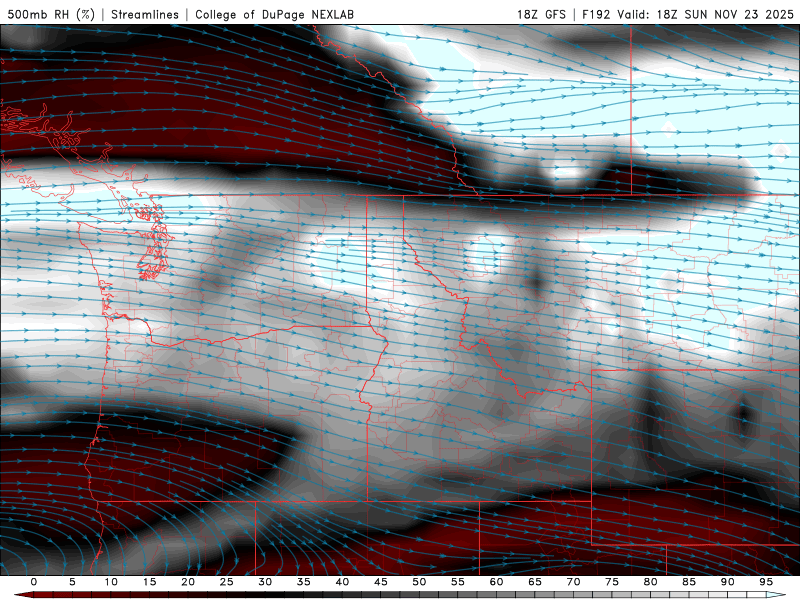The height and width of the screenshot is (600, 800).
Task: Click the '30' value on the color scale
Action: [x=265, y=582]
